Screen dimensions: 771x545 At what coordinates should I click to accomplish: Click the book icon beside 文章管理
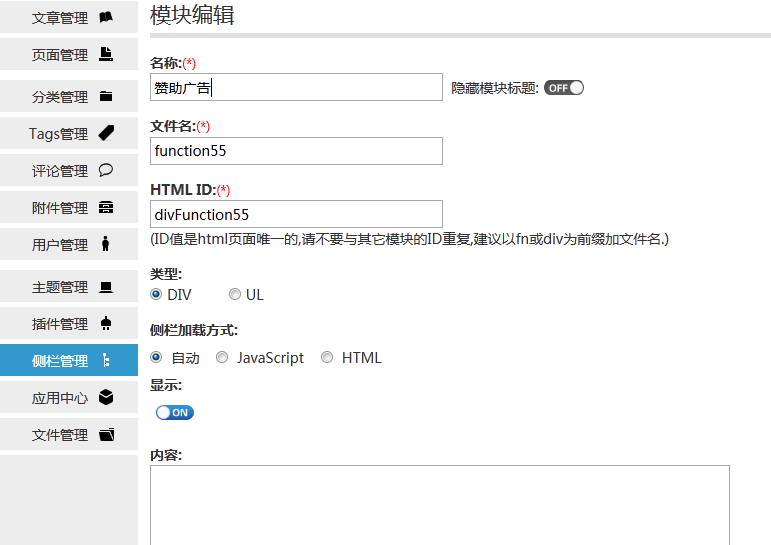coord(106,17)
